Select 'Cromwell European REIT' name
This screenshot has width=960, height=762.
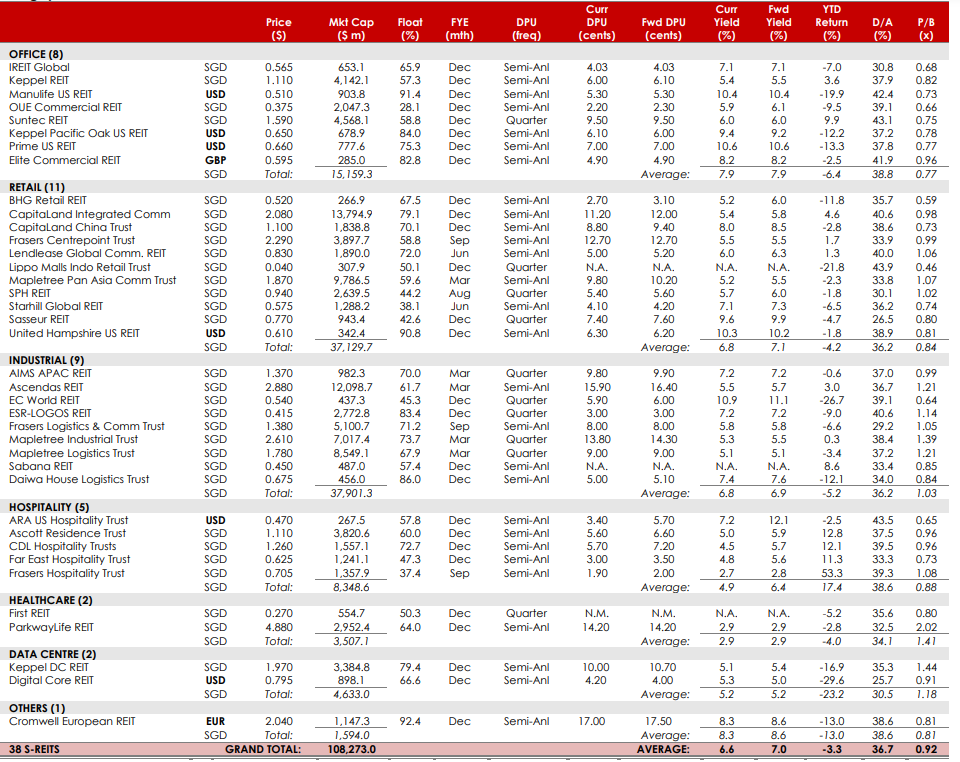pos(72,721)
